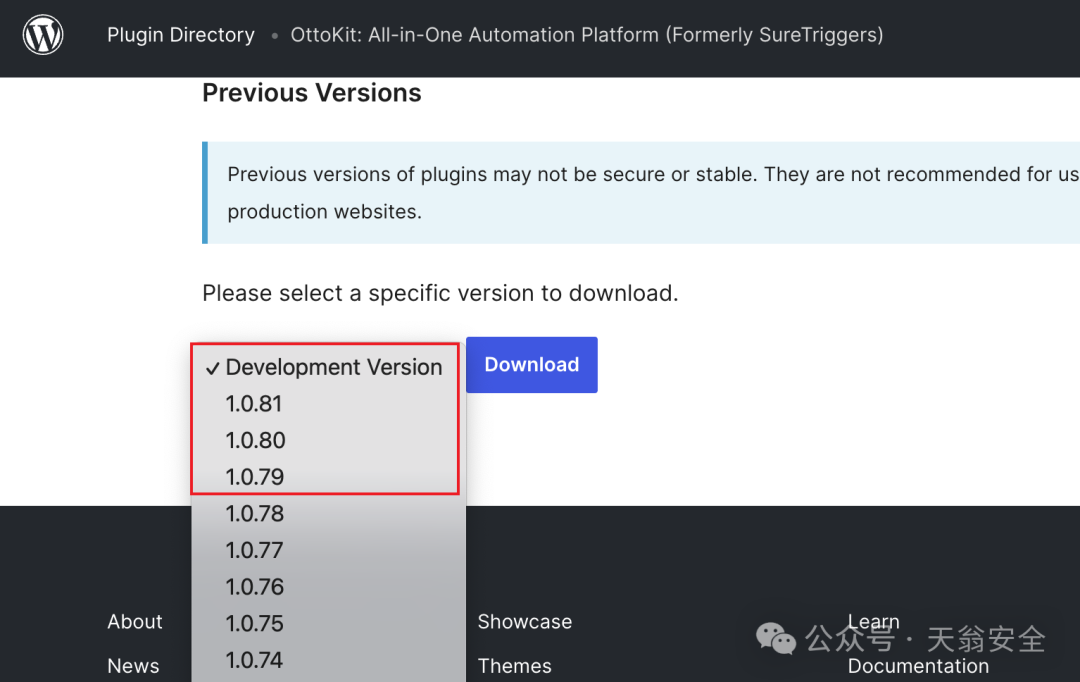Select Development Version in dropdown list

click(x=329, y=367)
